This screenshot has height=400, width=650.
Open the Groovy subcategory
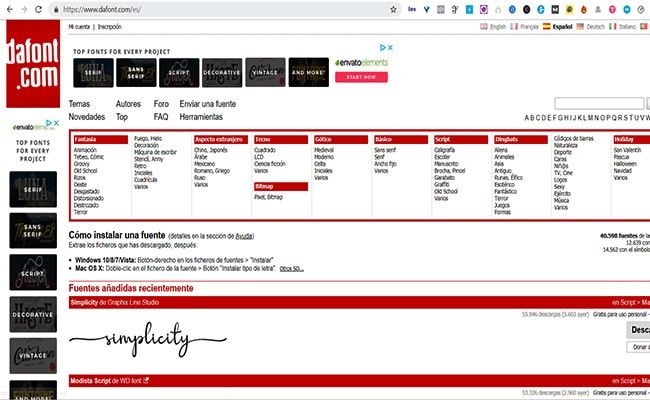(x=82, y=164)
